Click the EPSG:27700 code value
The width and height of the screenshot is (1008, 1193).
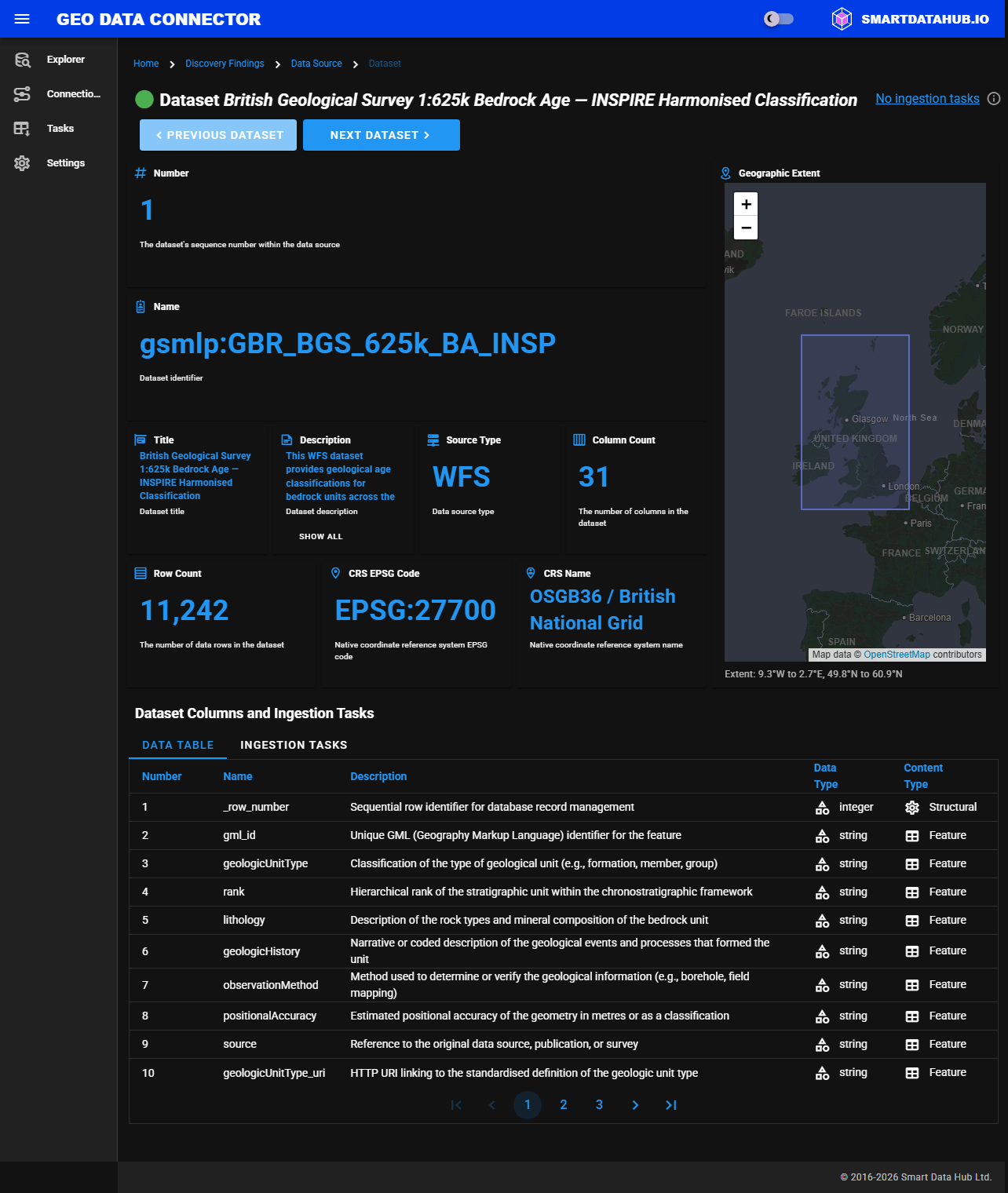415,611
